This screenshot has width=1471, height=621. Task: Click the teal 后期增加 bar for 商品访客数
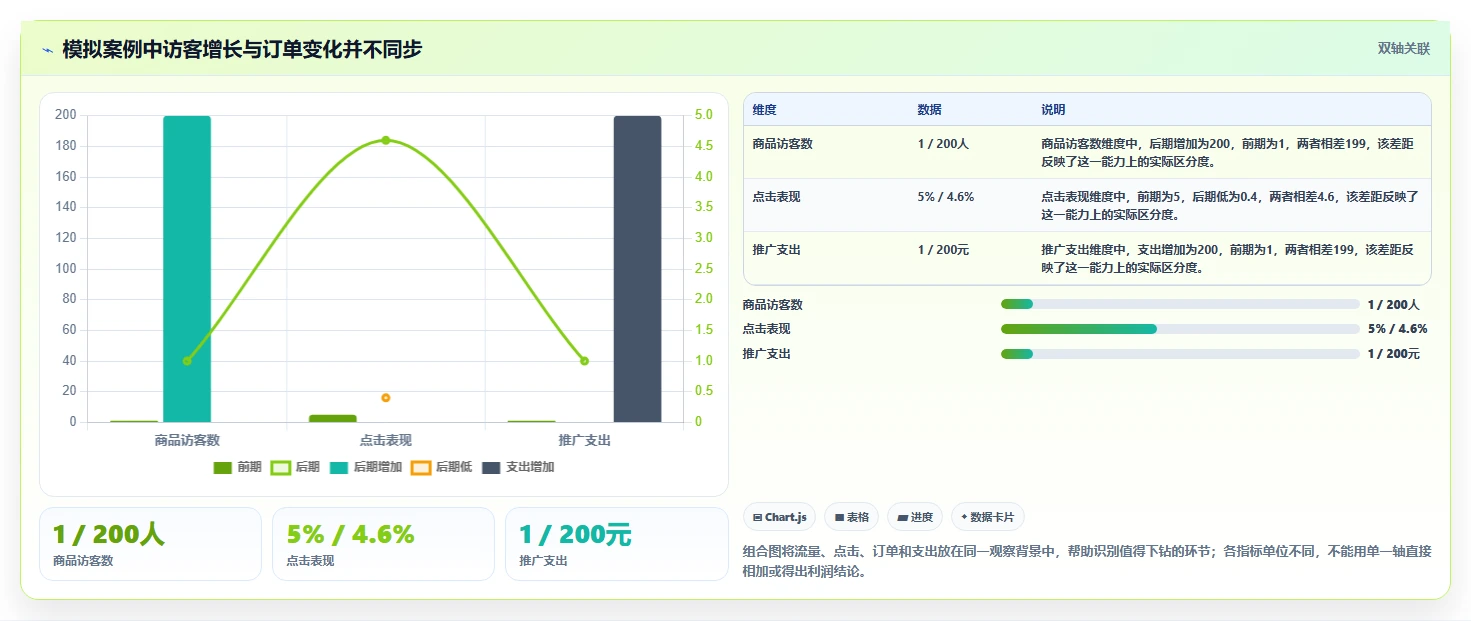click(x=187, y=269)
